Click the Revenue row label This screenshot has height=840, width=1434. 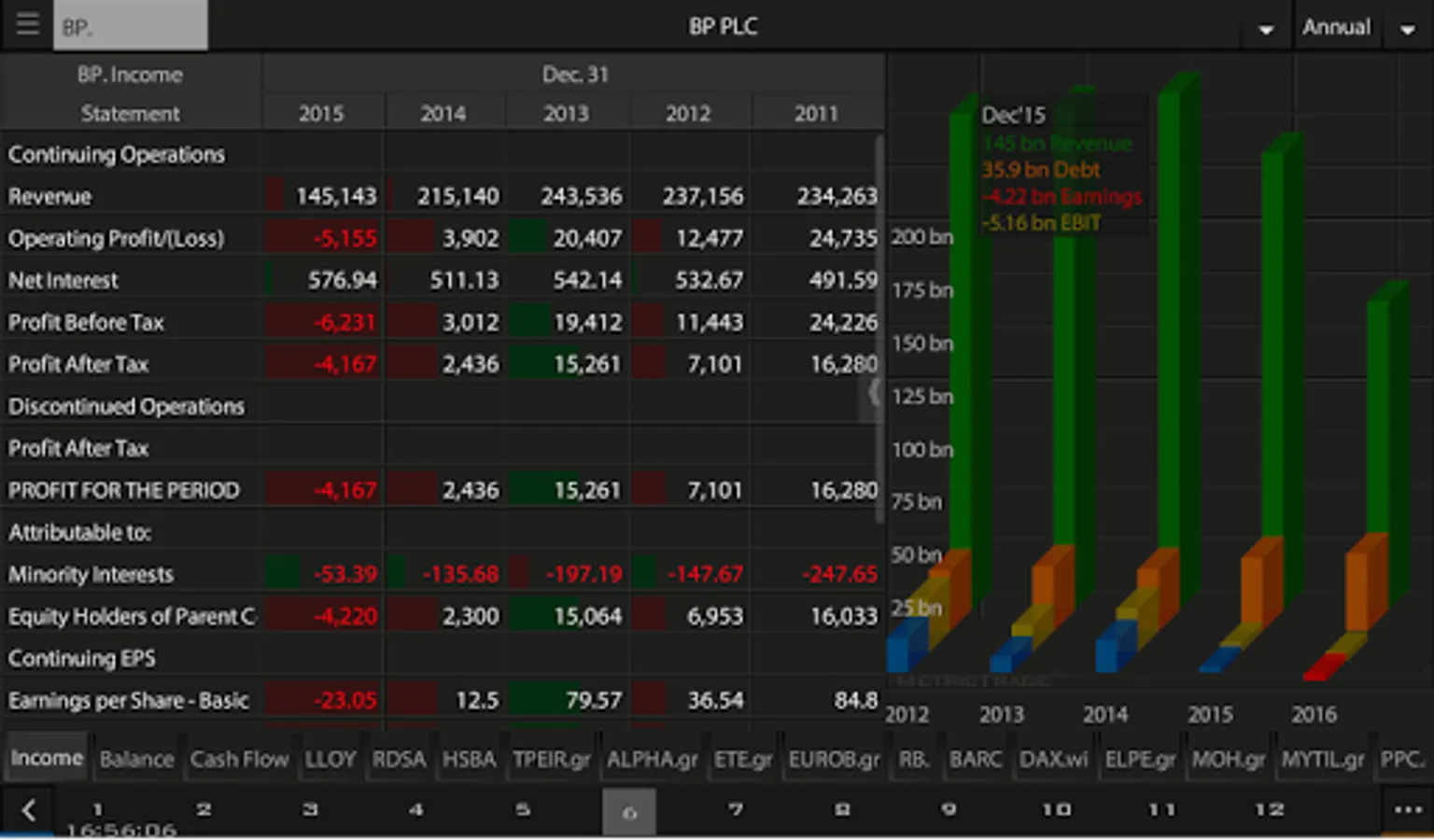(x=49, y=197)
